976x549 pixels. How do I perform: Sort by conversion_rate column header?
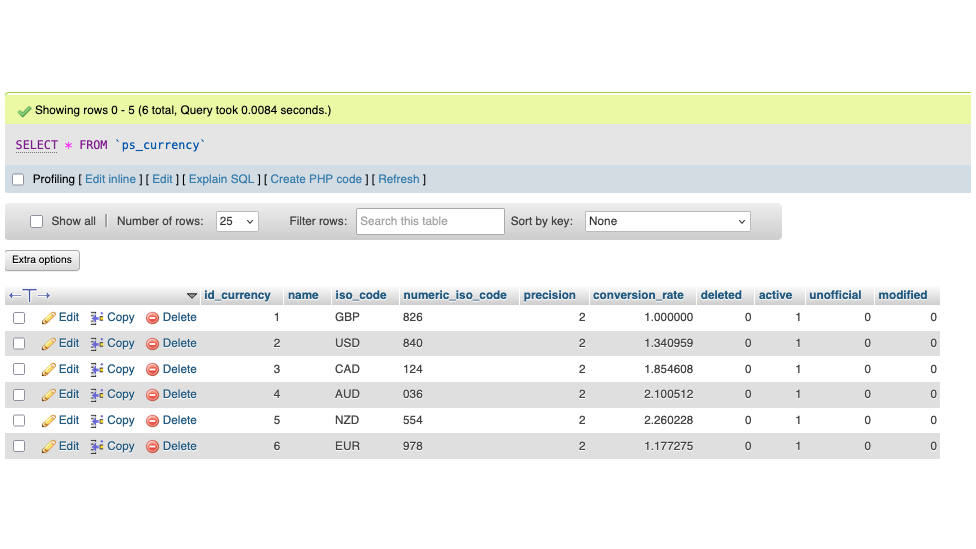click(x=638, y=295)
